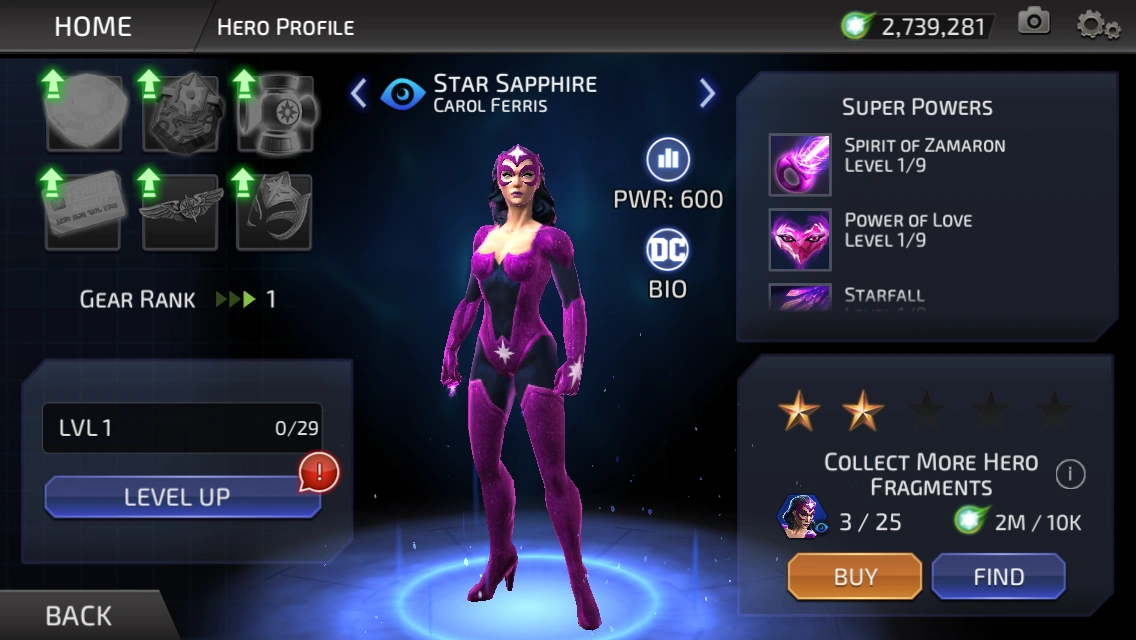This screenshot has height=640, width=1136.
Task: Tap the first gear slot in top row
Action: tap(84, 113)
